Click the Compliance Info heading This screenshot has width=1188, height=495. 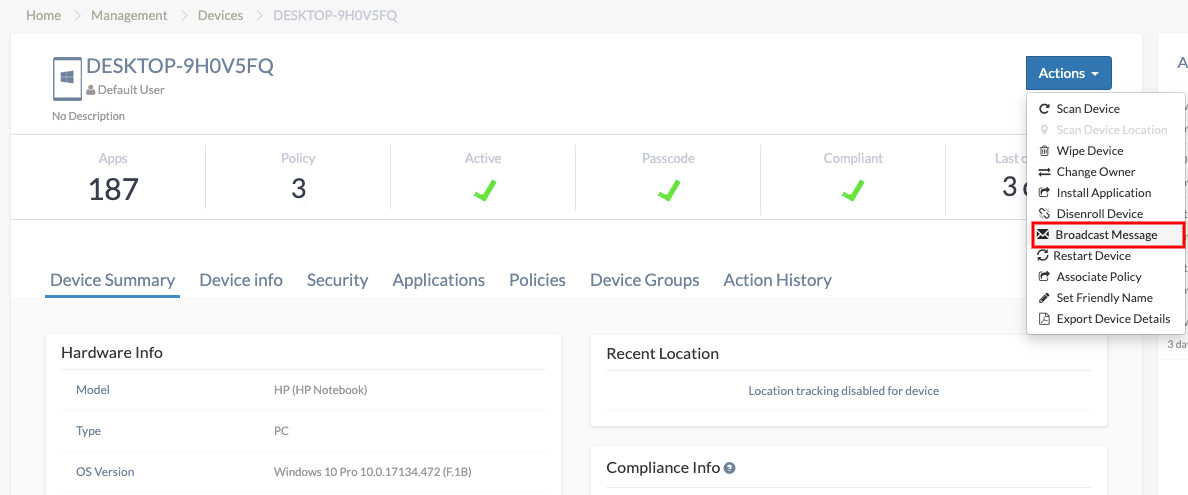(663, 468)
